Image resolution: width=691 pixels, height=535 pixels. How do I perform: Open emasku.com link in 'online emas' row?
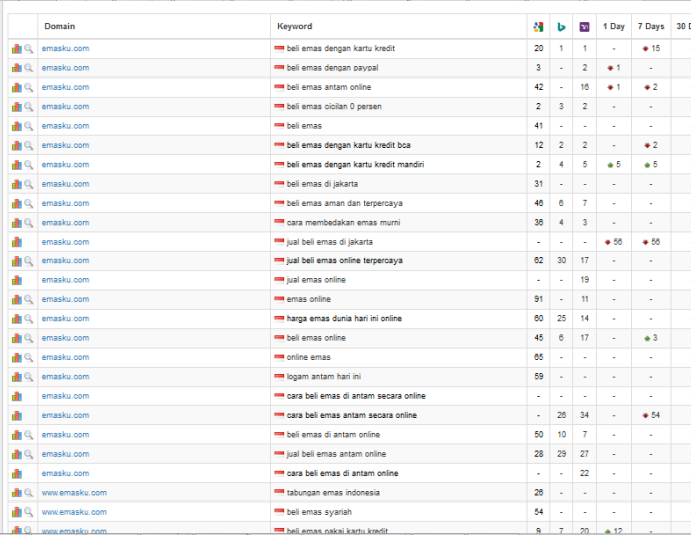[x=65, y=357]
